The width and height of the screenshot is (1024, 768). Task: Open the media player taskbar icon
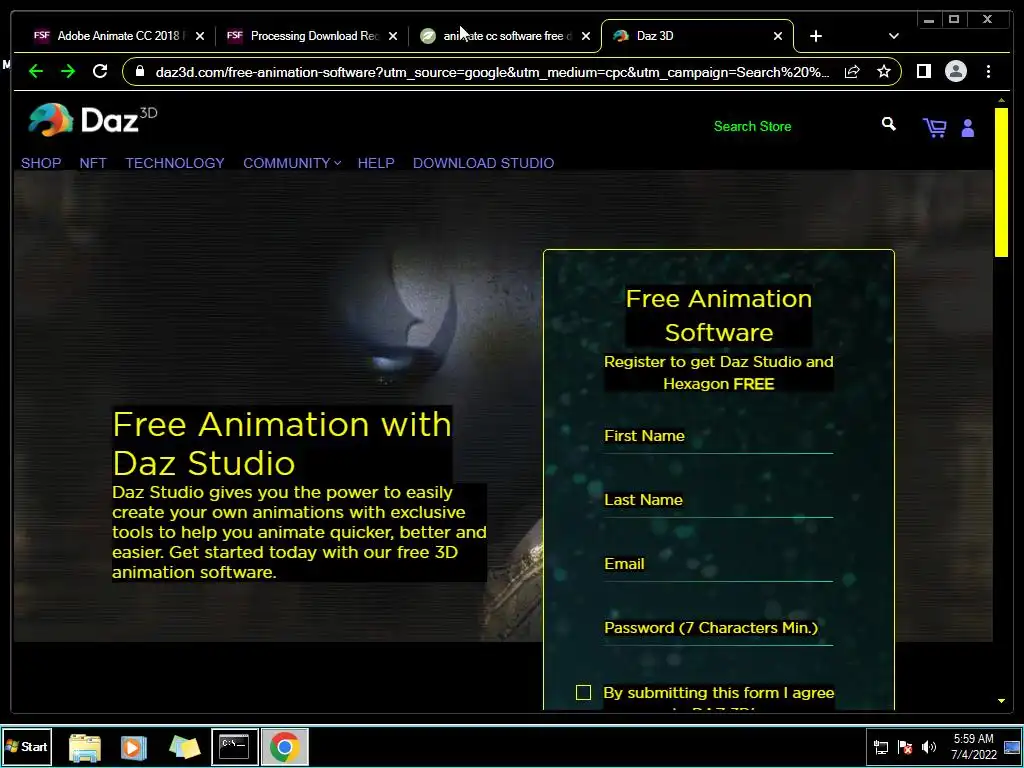coord(133,747)
